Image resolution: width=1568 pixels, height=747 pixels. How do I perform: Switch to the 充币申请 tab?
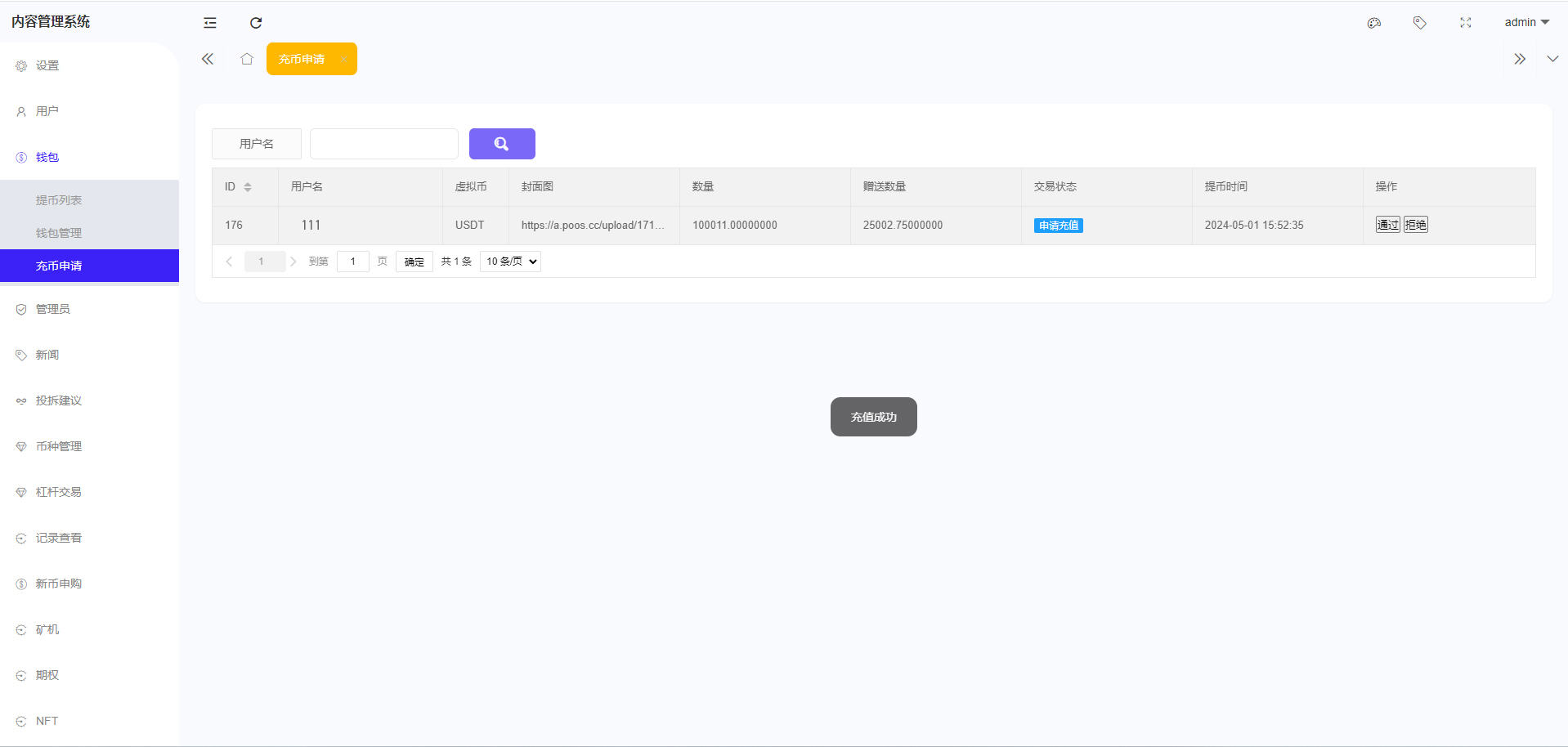click(x=304, y=58)
